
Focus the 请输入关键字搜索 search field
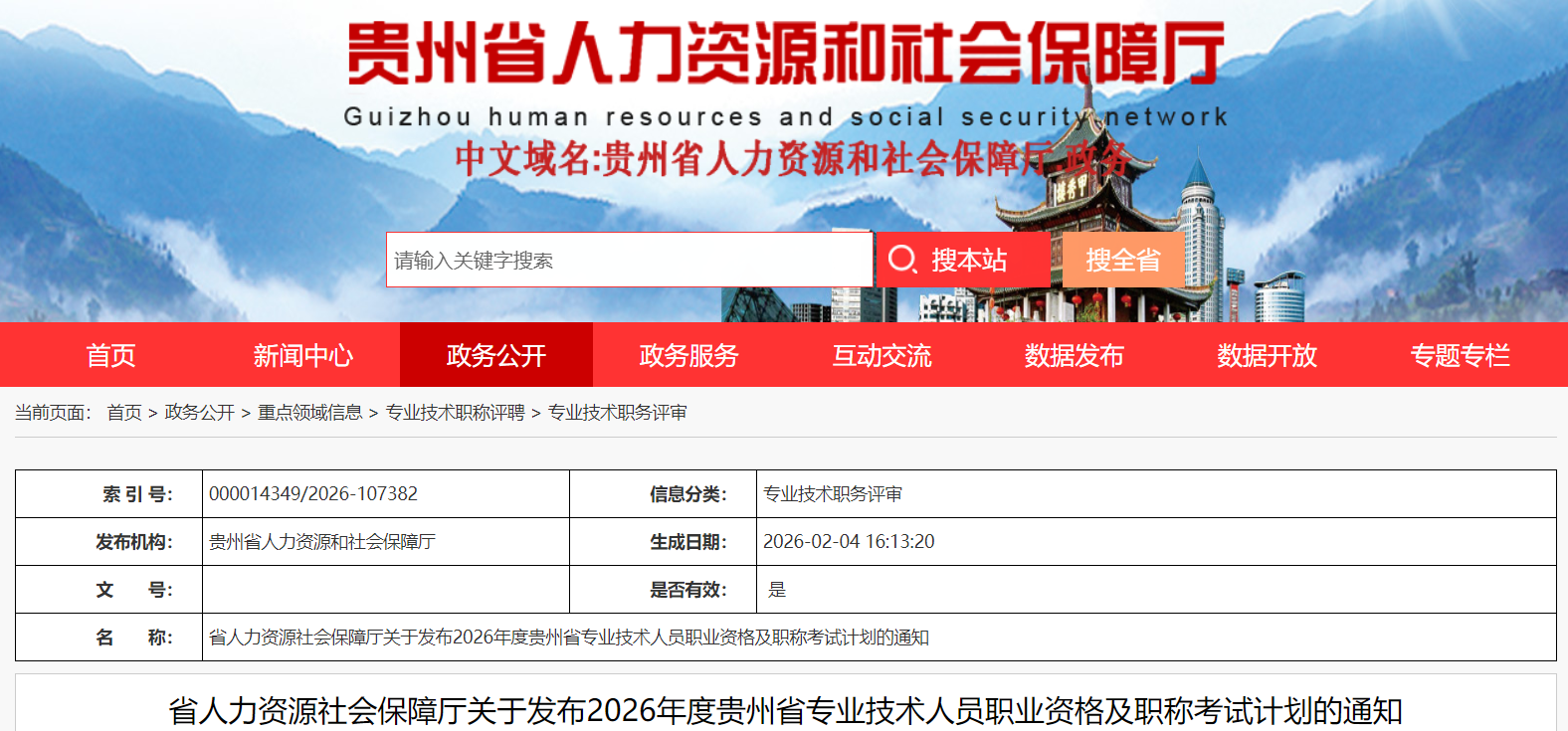pos(629,261)
